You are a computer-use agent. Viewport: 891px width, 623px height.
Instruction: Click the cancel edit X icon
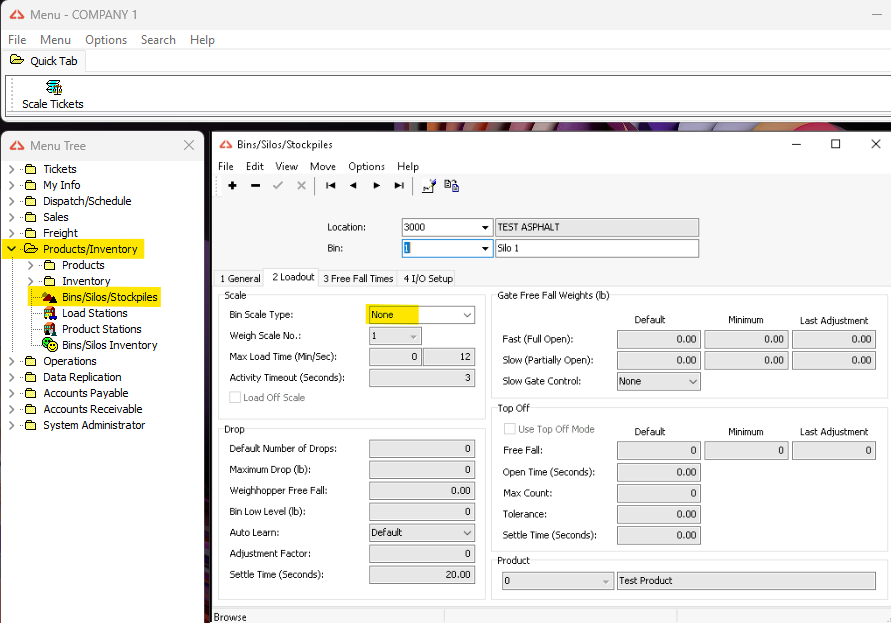point(301,185)
